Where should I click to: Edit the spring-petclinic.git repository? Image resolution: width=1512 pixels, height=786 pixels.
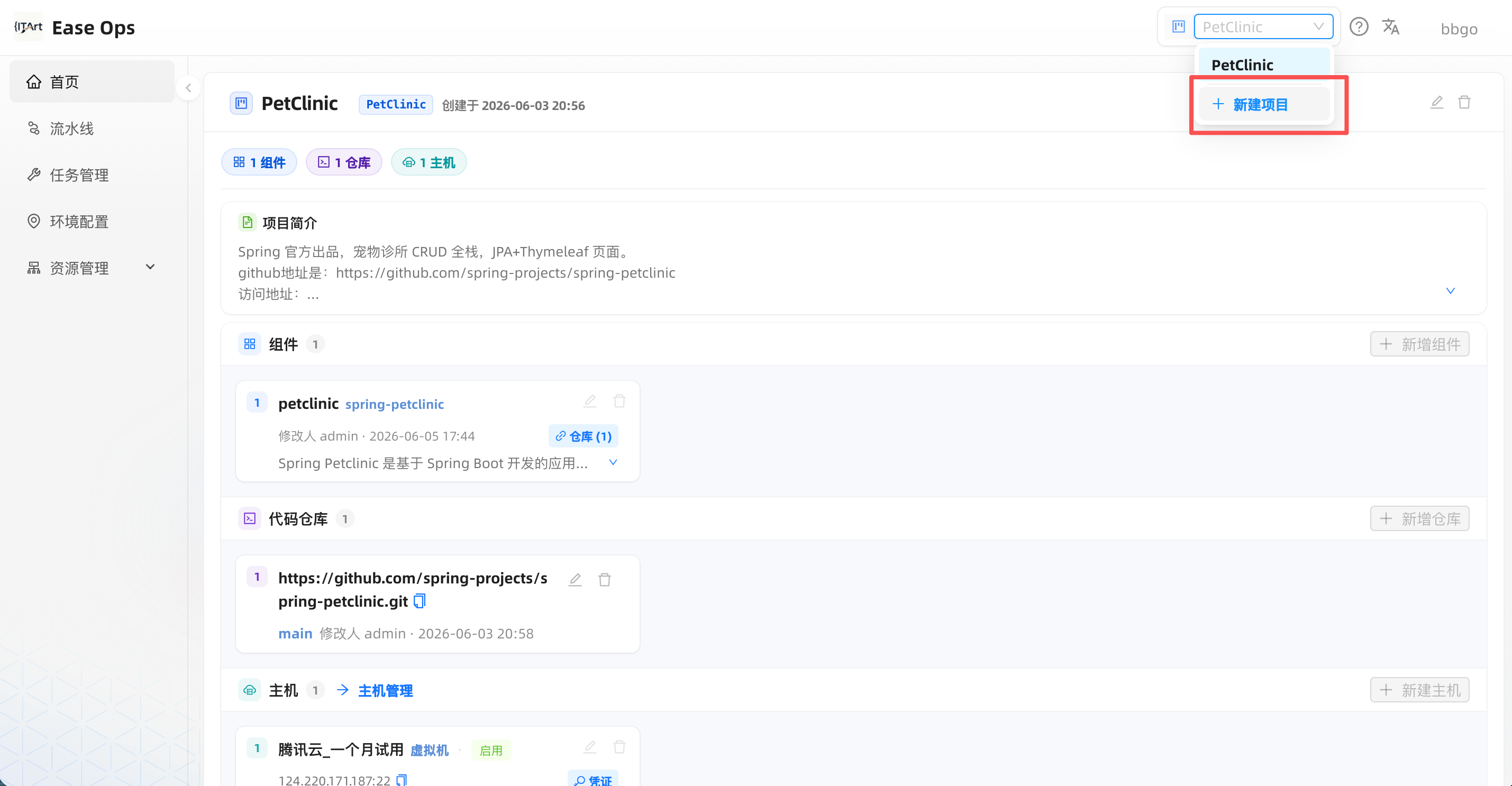(575, 580)
